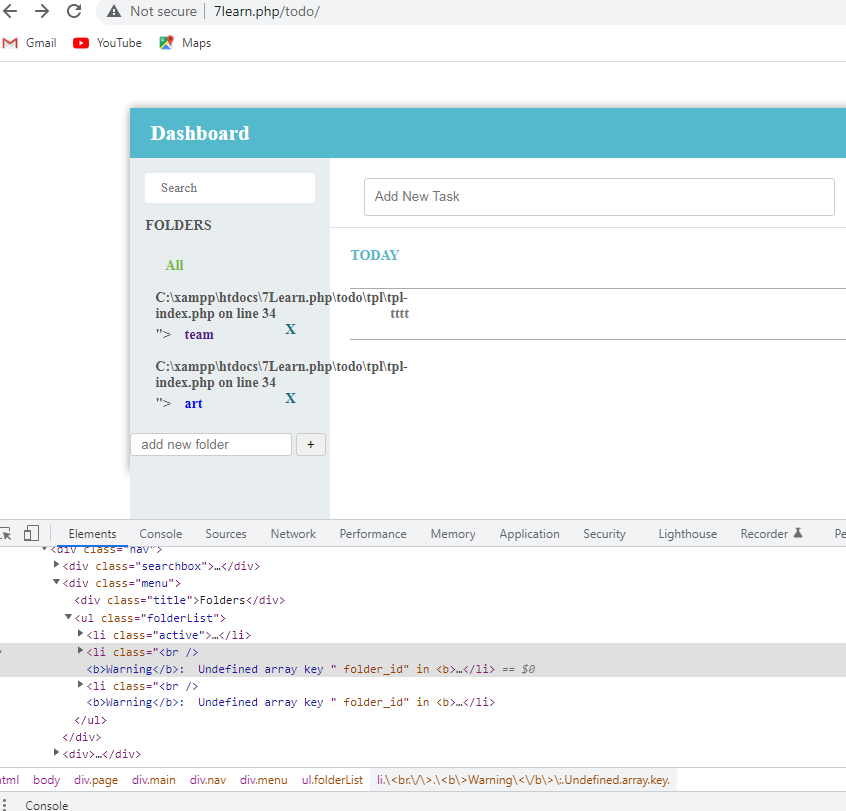846x811 pixels.
Task: Click the TODAY section heading
Action: pos(375,255)
